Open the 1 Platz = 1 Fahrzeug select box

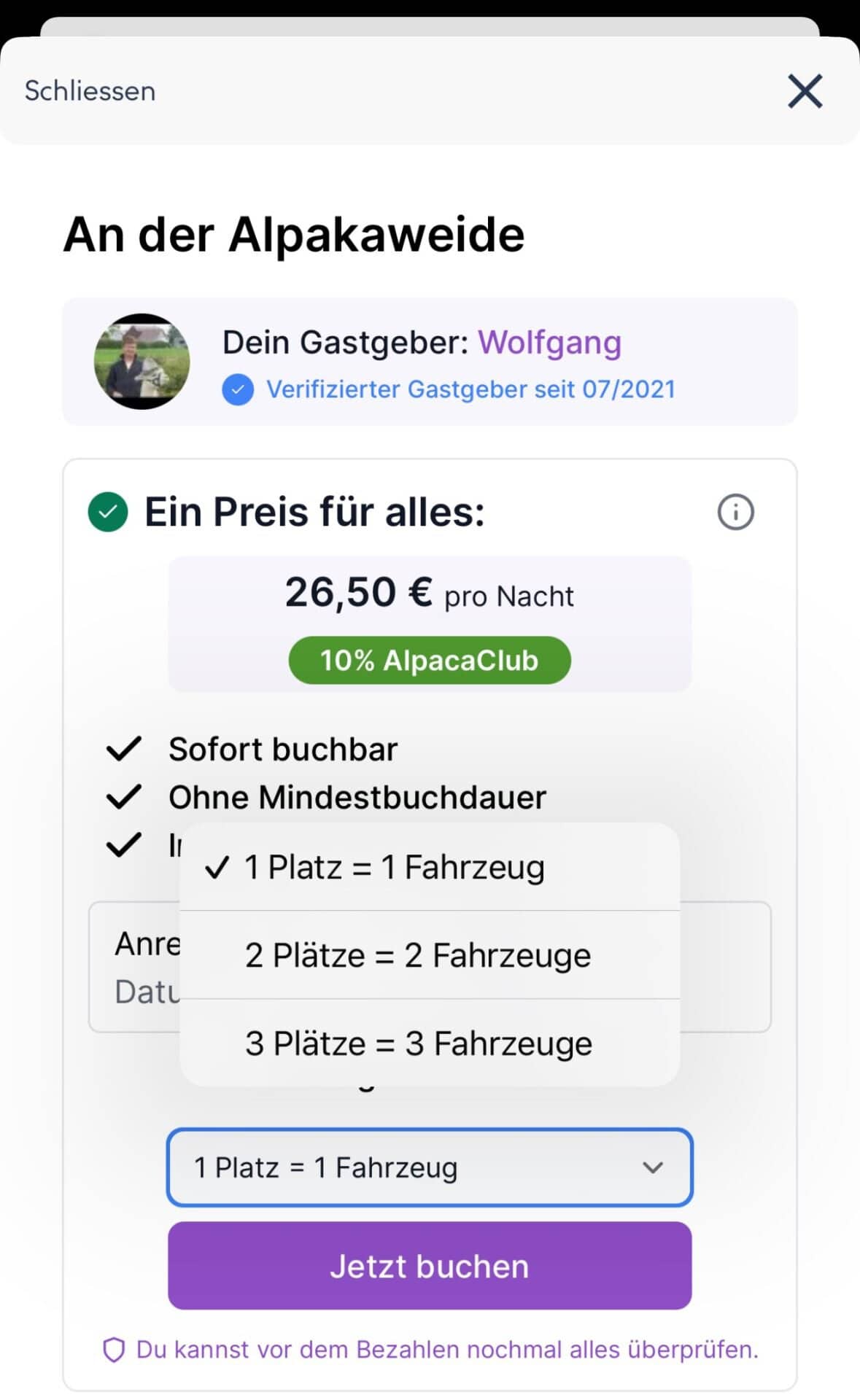click(408, 1167)
